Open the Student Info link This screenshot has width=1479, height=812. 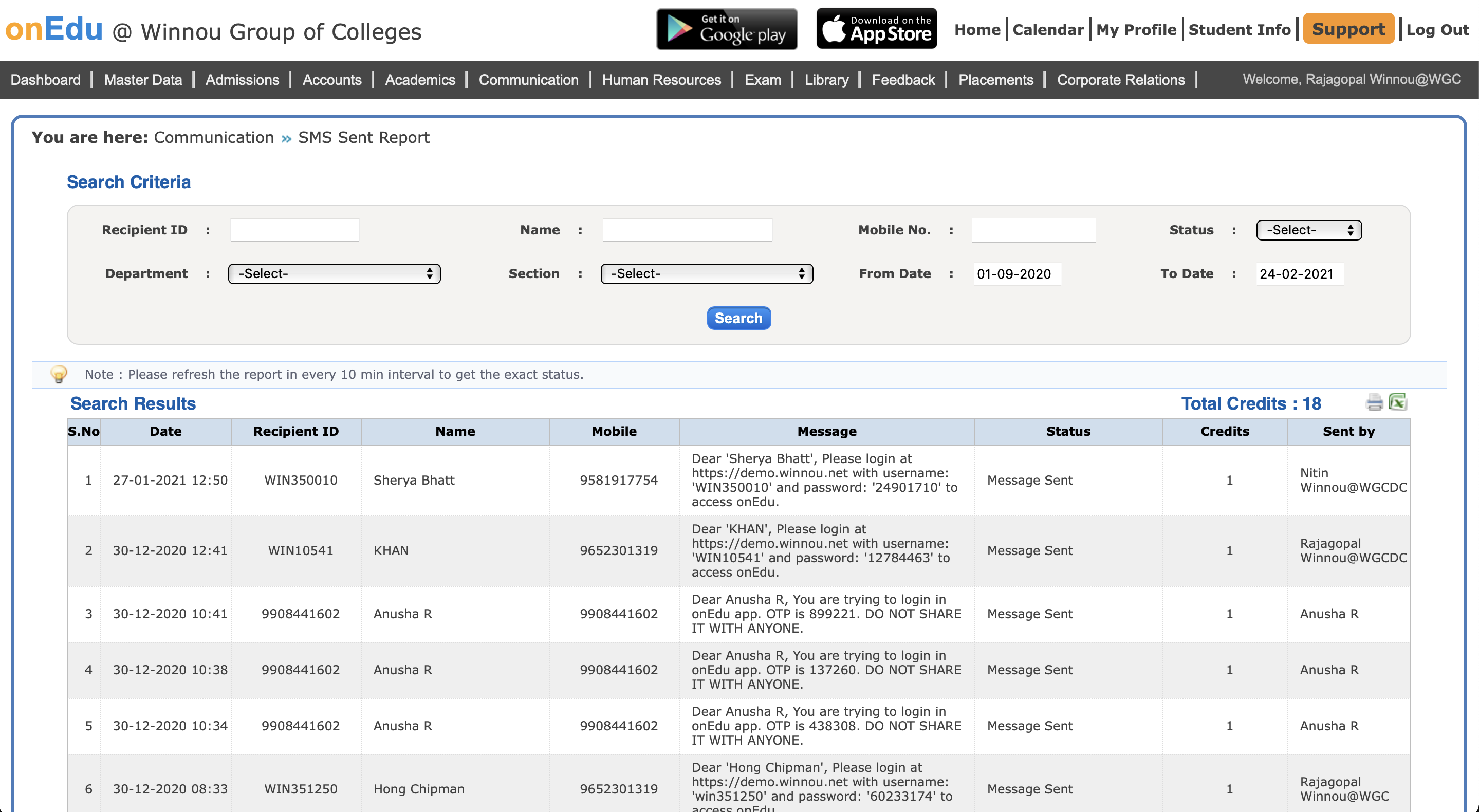(x=1239, y=30)
